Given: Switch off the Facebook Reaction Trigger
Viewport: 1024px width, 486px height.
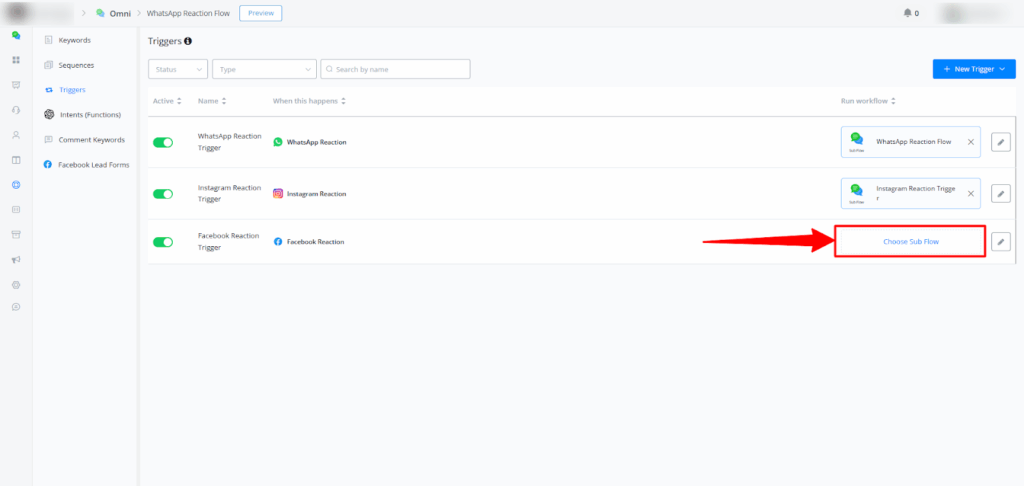Looking at the screenshot, I should pyautogui.click(x=163, y=242).
